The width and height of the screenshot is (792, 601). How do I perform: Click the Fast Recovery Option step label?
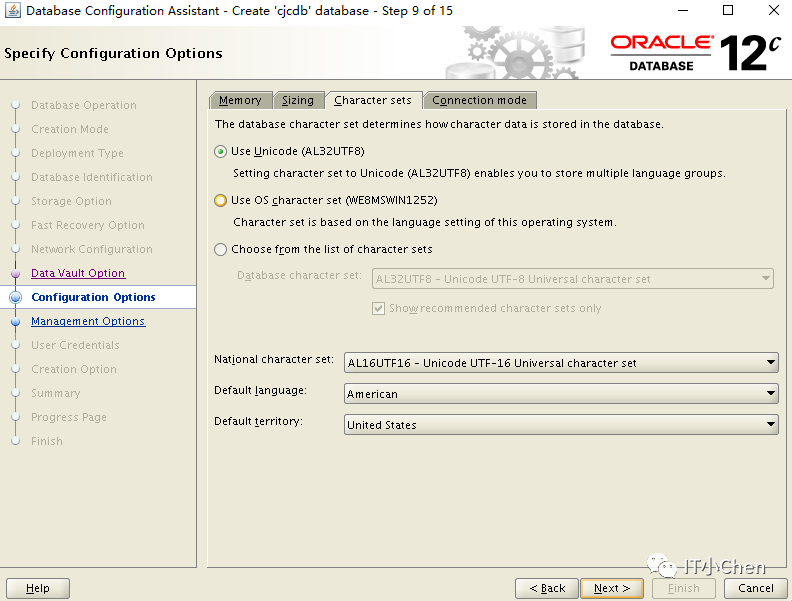tap(88, 225)
